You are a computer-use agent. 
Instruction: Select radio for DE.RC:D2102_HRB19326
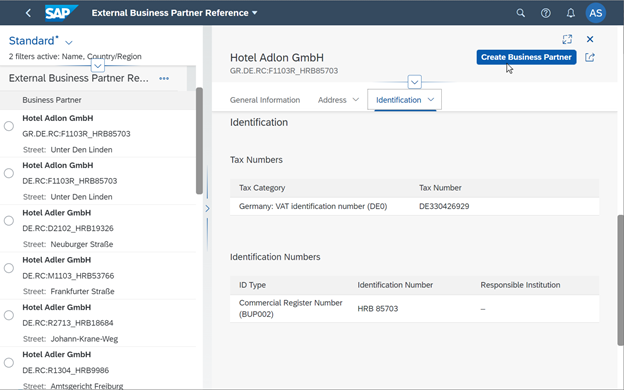pos(9,221)
